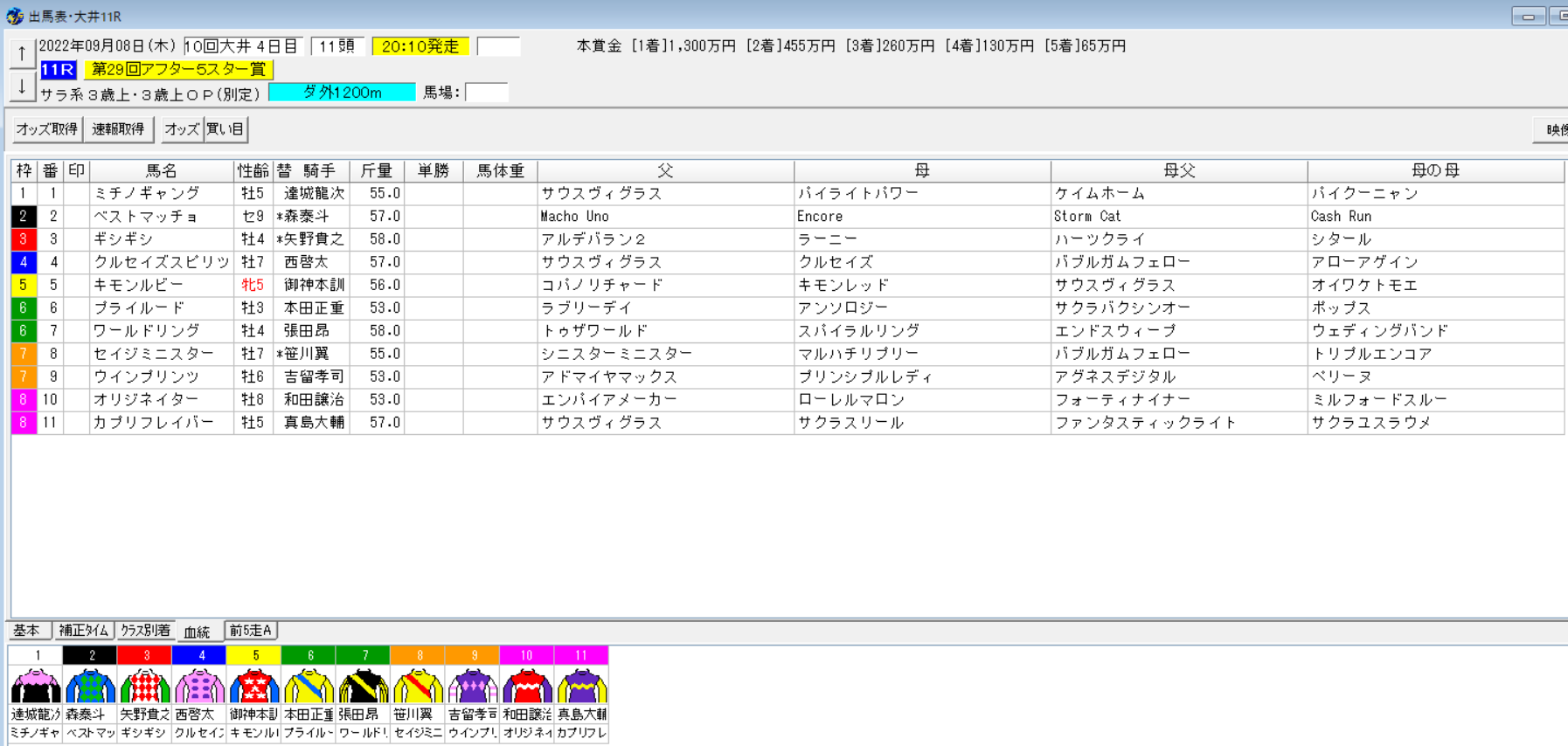1568x746 pixels.
Task: Click jockey silk icon for horse 1
Action: pyautogui.click(x=36, y=686)
